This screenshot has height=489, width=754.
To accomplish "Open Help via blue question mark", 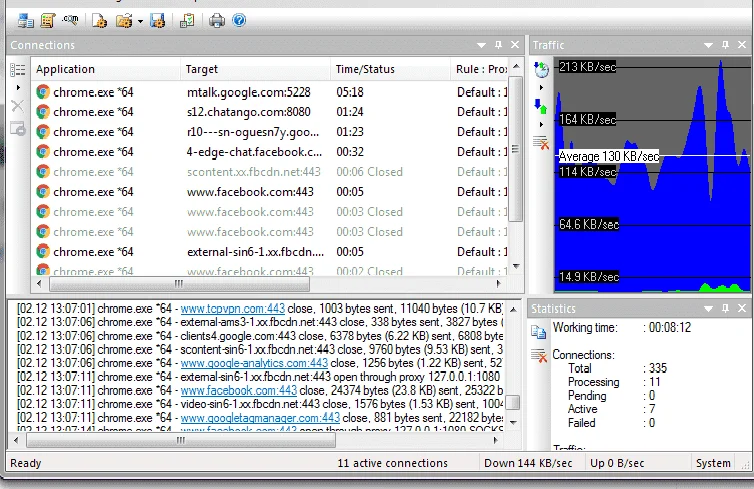I will [239, 20].
